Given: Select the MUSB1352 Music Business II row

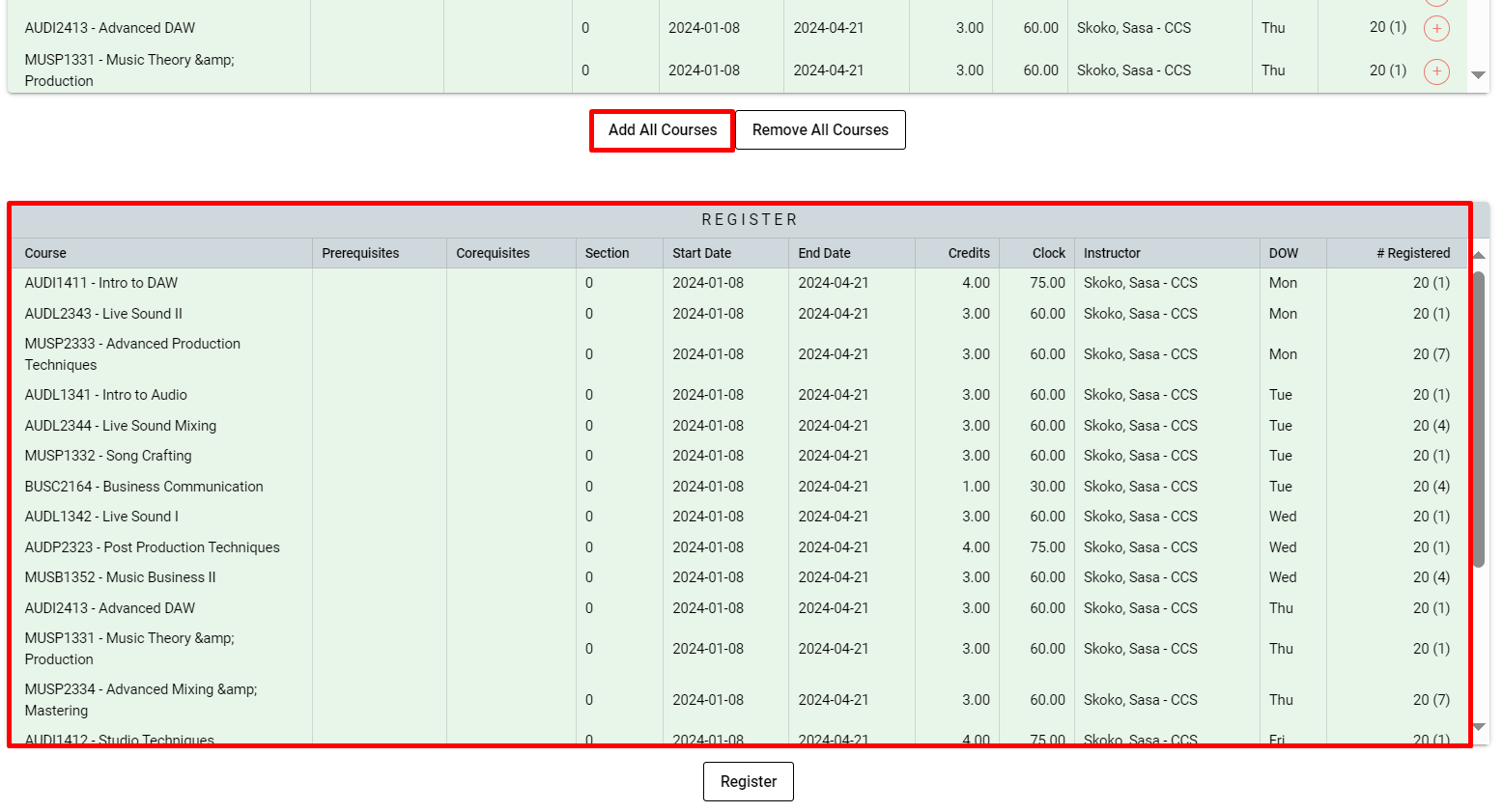Looking at the screenshot, I should point(120,577).
